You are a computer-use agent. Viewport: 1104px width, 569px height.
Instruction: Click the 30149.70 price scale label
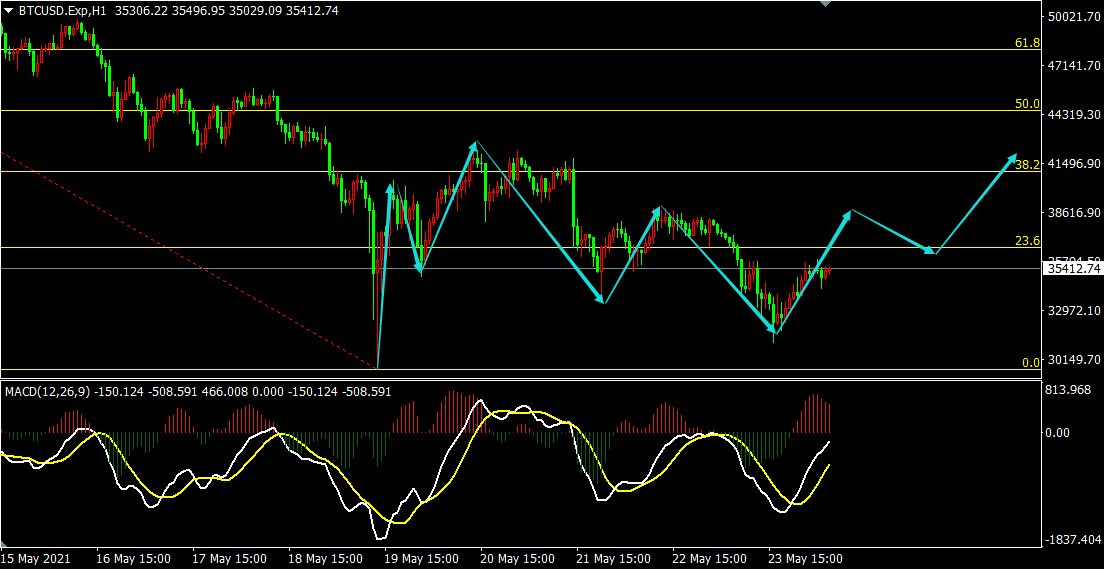click(x=1073, y=360)
